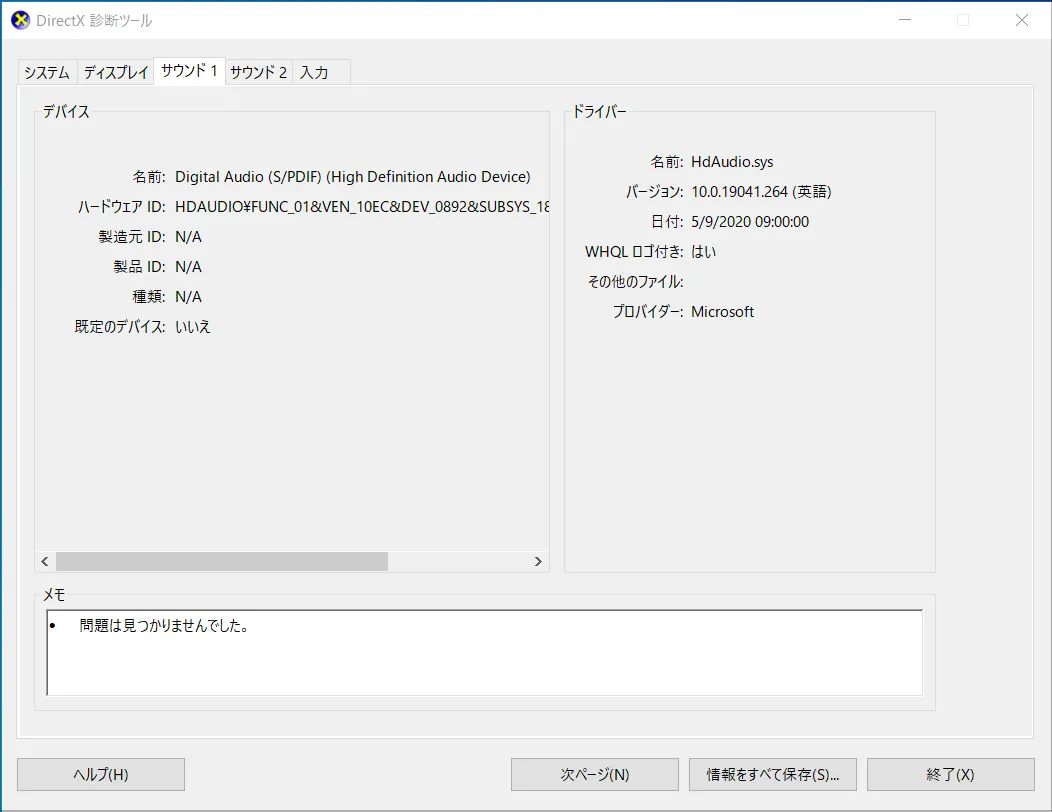Click the 製造元 ID value N/A
This screenshot has width=1052, height=812.
pyautogui.click(x=189, y=237)
